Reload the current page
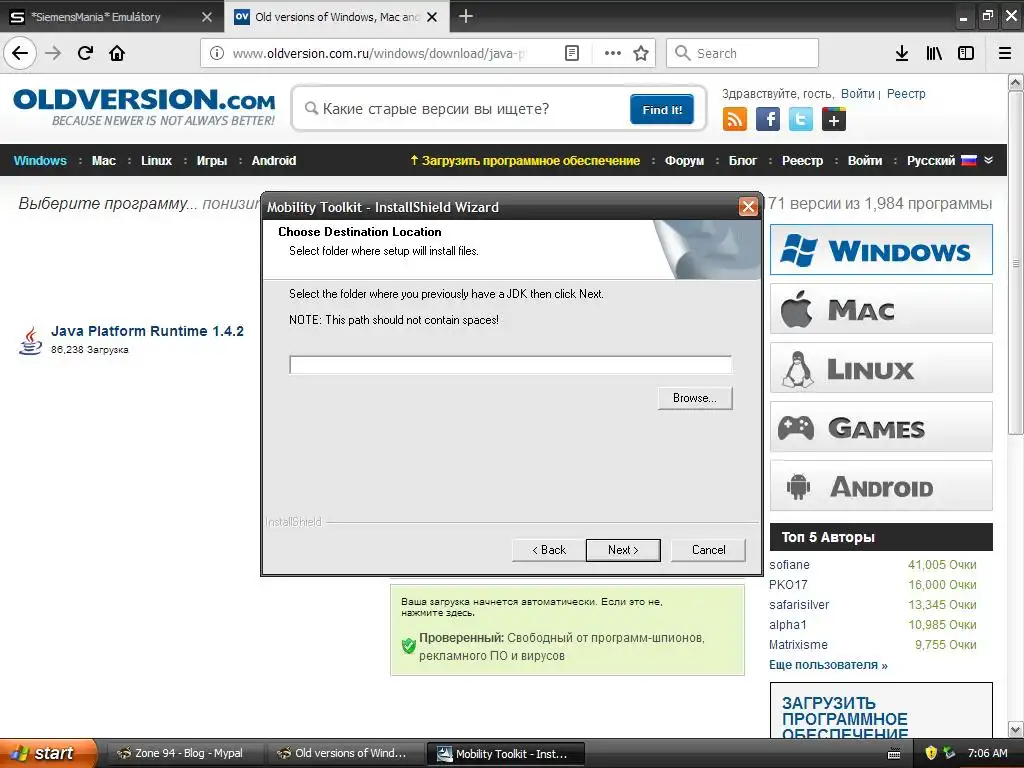1024x768 pixels. (x=85, y=53)
